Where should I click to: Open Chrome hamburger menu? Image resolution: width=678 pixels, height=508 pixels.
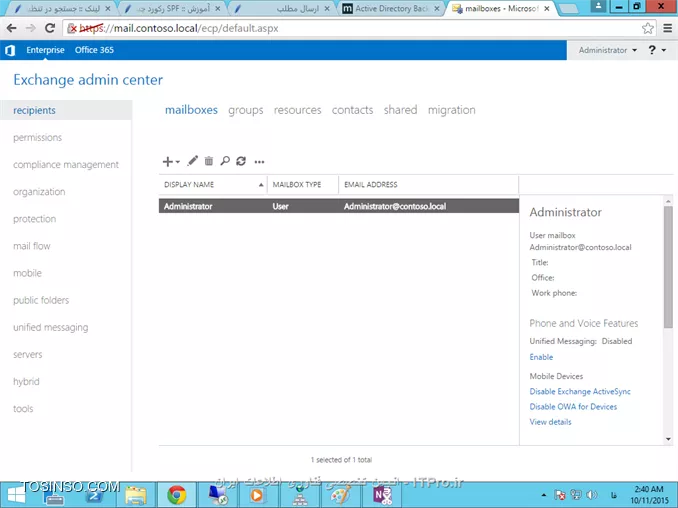pos(667,29)
